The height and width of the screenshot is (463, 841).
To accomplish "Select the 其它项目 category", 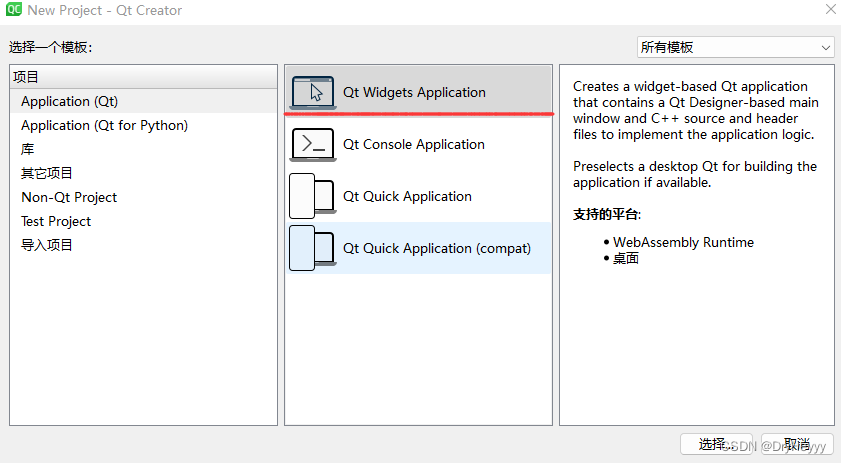I will 143,173.
